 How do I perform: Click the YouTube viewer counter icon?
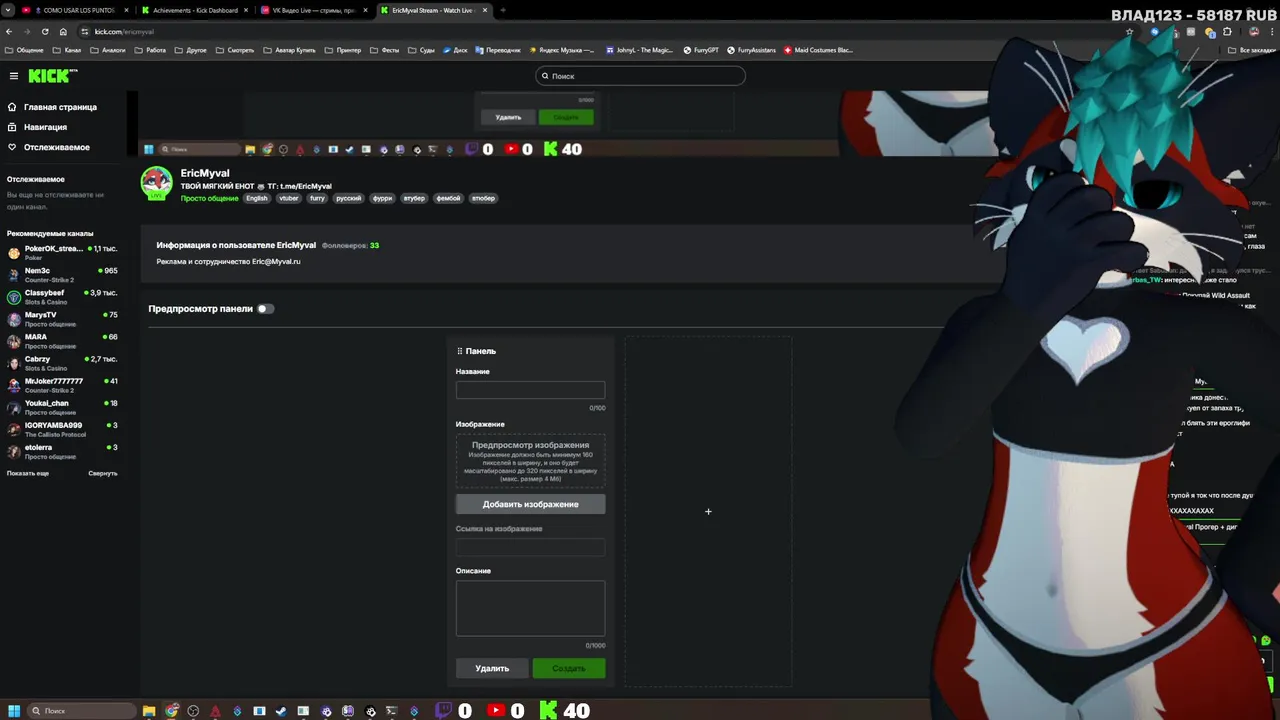coord(496,711)
